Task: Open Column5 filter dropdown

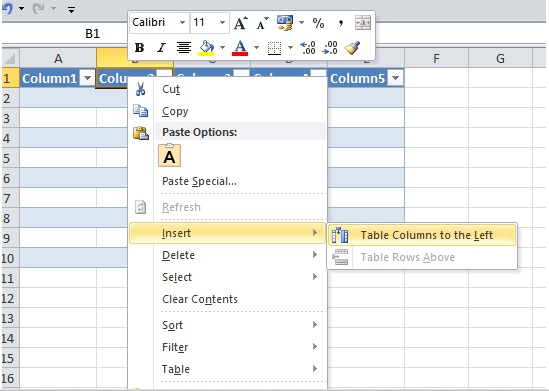Action: [396, 78]
